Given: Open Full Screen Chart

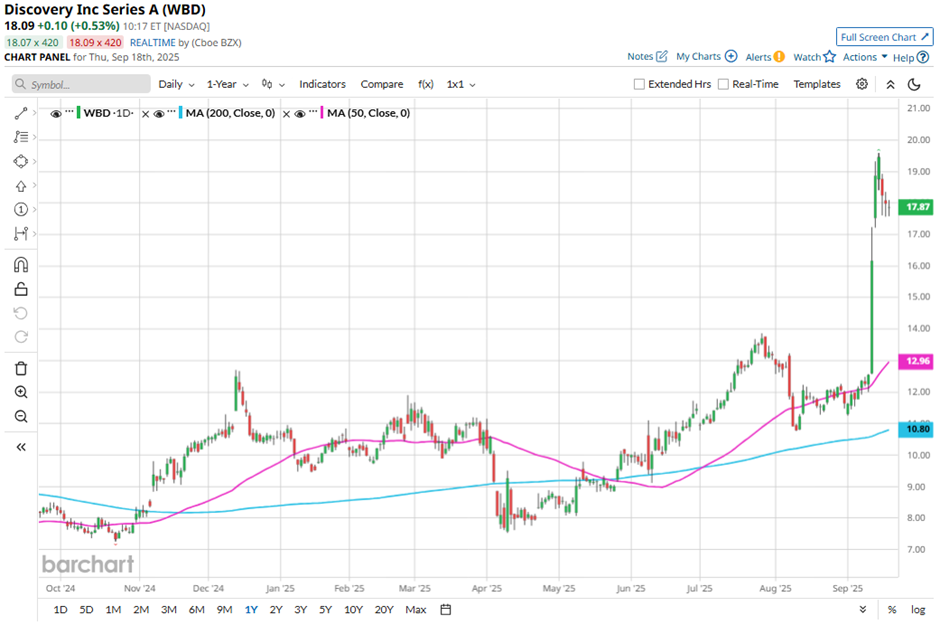Looking at the screenshot, I should (x=885, y=37).
